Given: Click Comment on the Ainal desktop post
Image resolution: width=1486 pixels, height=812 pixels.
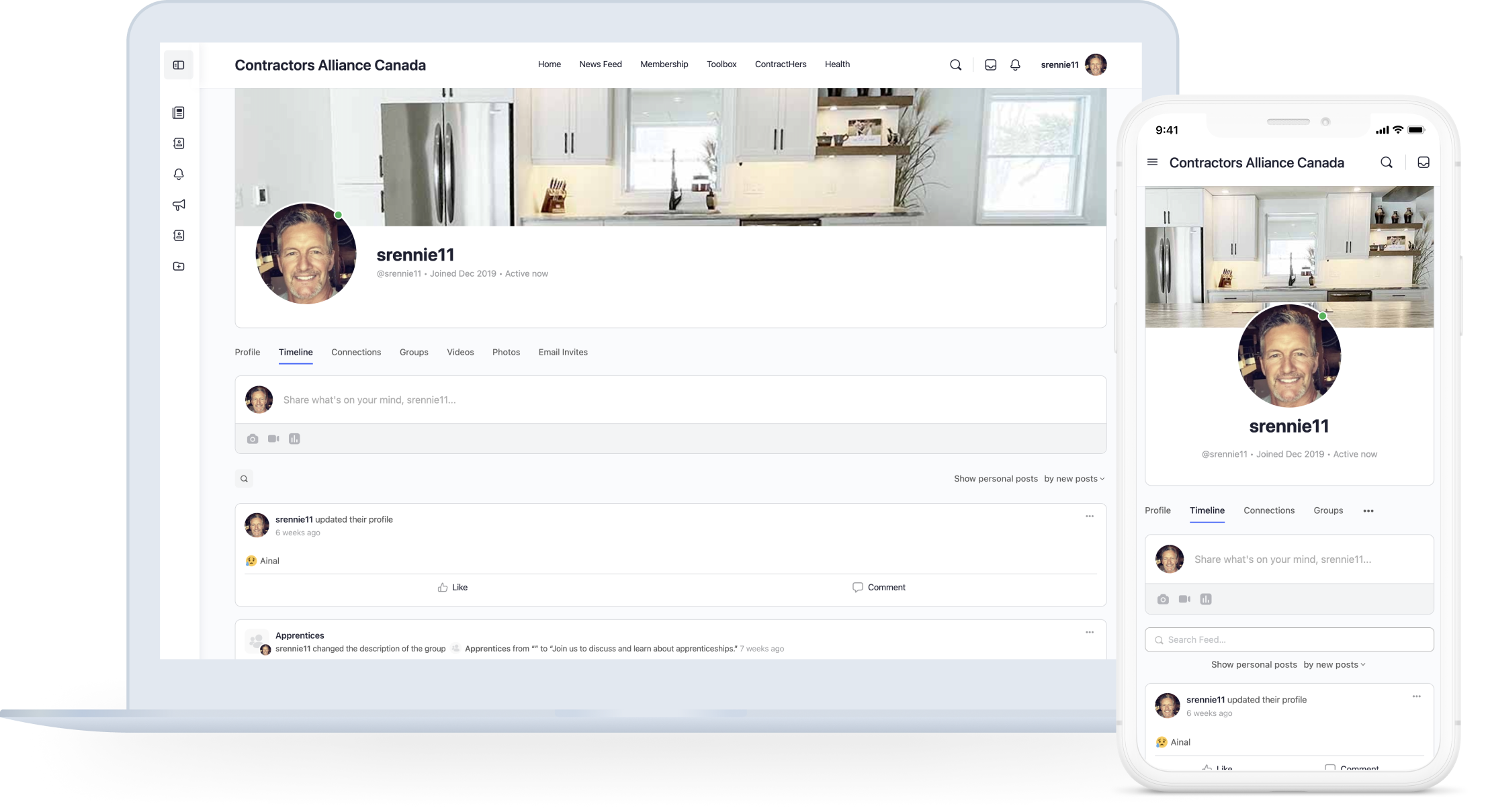Looking at the screenshot, I should pyautogui.click(x=879, y=587).
